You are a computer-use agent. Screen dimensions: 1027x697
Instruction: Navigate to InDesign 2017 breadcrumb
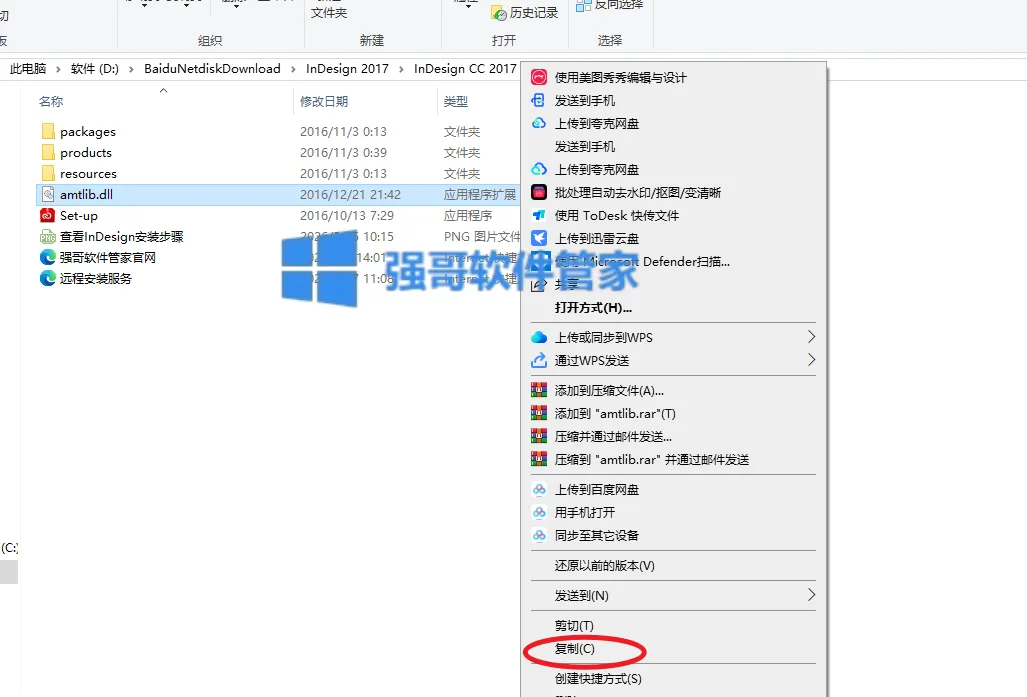pos(347,69)
